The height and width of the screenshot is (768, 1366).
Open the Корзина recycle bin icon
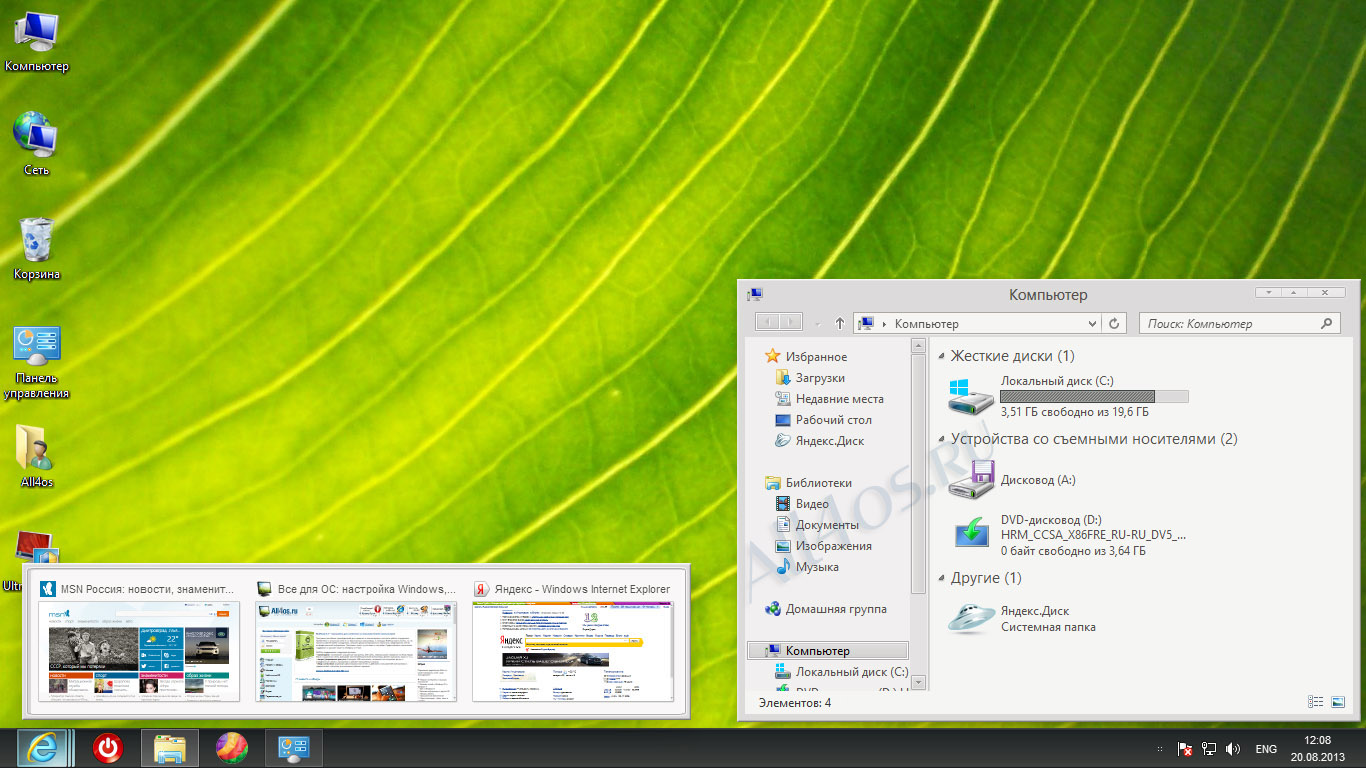click(36, 248)
